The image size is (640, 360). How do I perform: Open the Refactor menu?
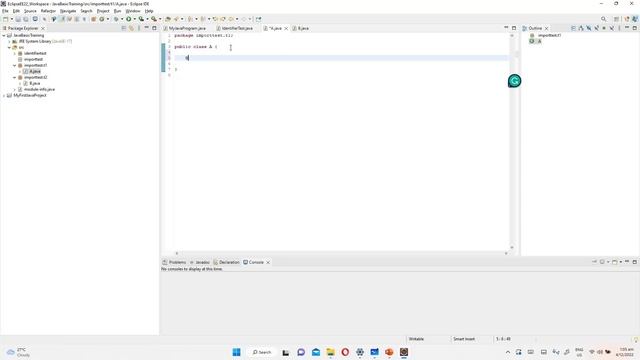click(48, 11)
